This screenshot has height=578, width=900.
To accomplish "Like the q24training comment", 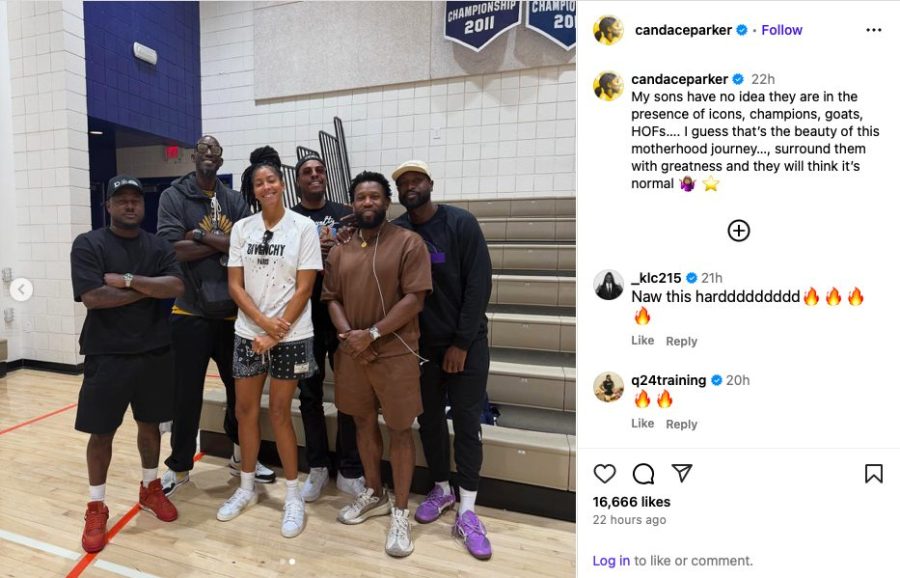I will tap(642, 424).
